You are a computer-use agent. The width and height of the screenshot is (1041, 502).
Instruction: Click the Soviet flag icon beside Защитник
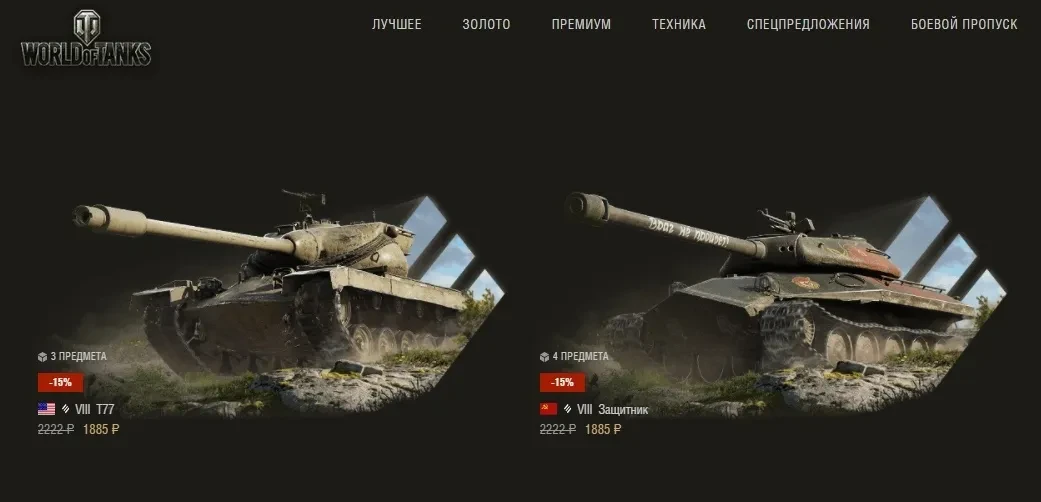(x=548, y=409)
